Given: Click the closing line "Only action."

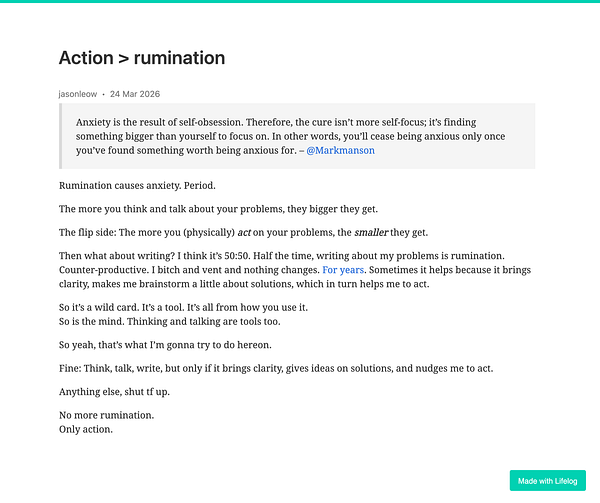Looking at the screenshot, I should [86, 430].
